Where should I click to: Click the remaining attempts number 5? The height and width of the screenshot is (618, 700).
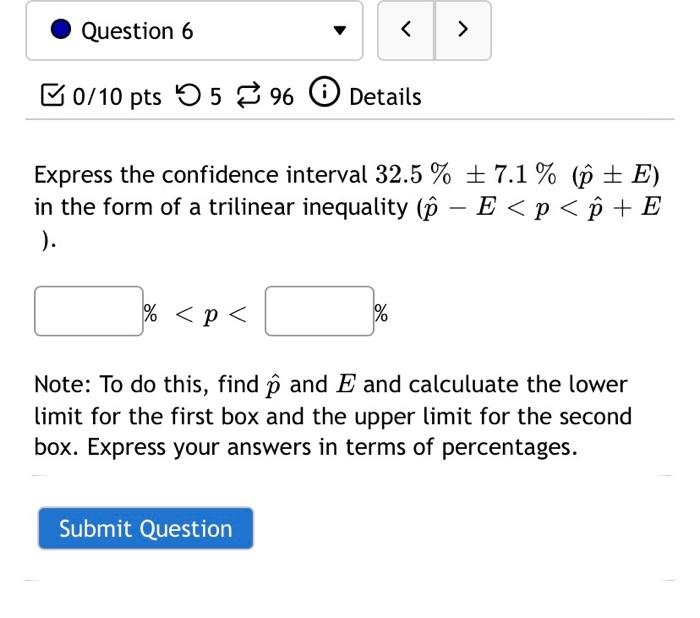[216, 97]
